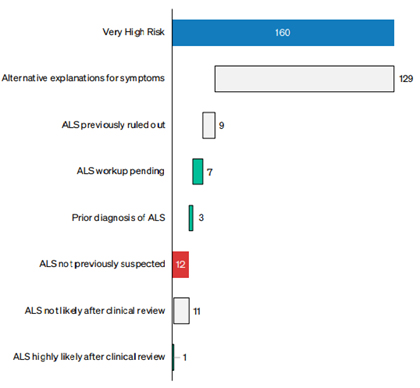Click the number 9 value label
The image size is (420, 388).
(x=221, y=126)
